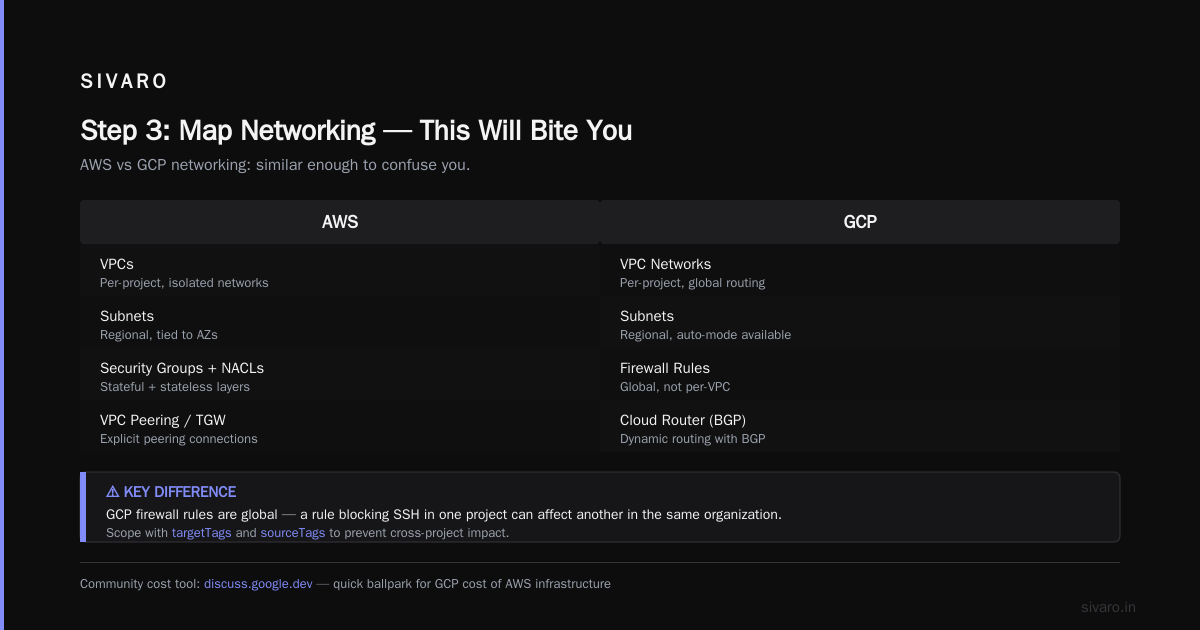
Task: Click 'Regional, auto-mode available' text
Action: tap(706, 335)
